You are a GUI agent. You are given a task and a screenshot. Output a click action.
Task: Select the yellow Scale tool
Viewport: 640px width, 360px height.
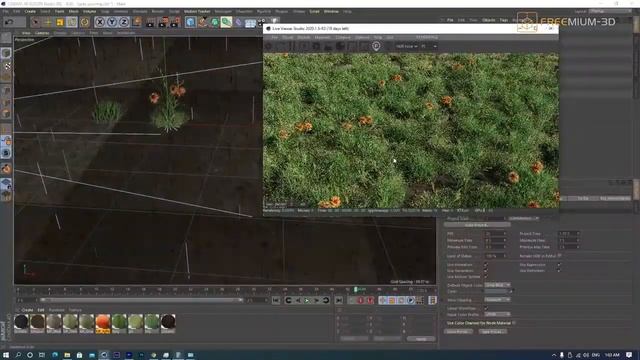click(x=60, y=22)
